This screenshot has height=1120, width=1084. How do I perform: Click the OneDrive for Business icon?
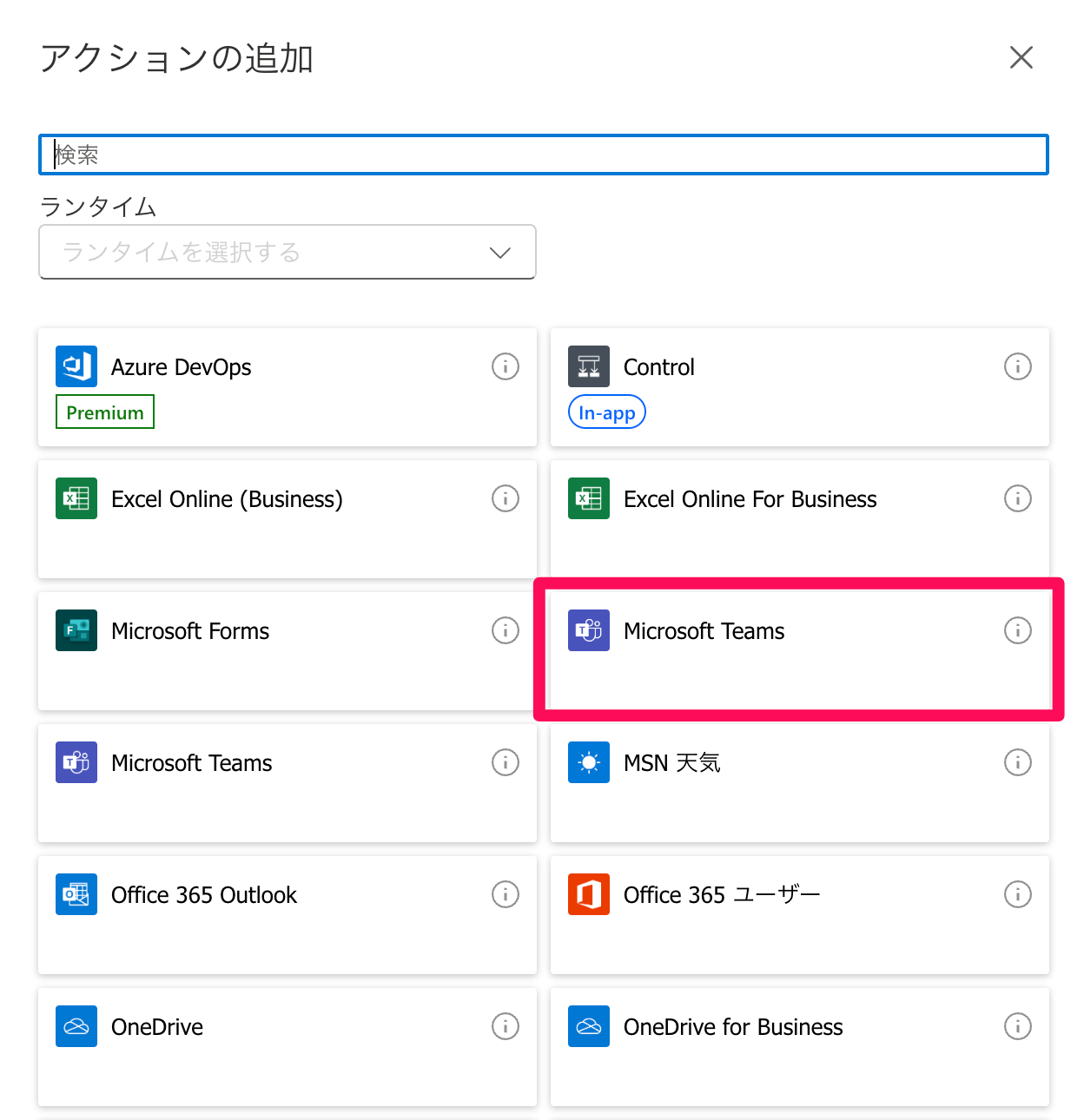589,1026
